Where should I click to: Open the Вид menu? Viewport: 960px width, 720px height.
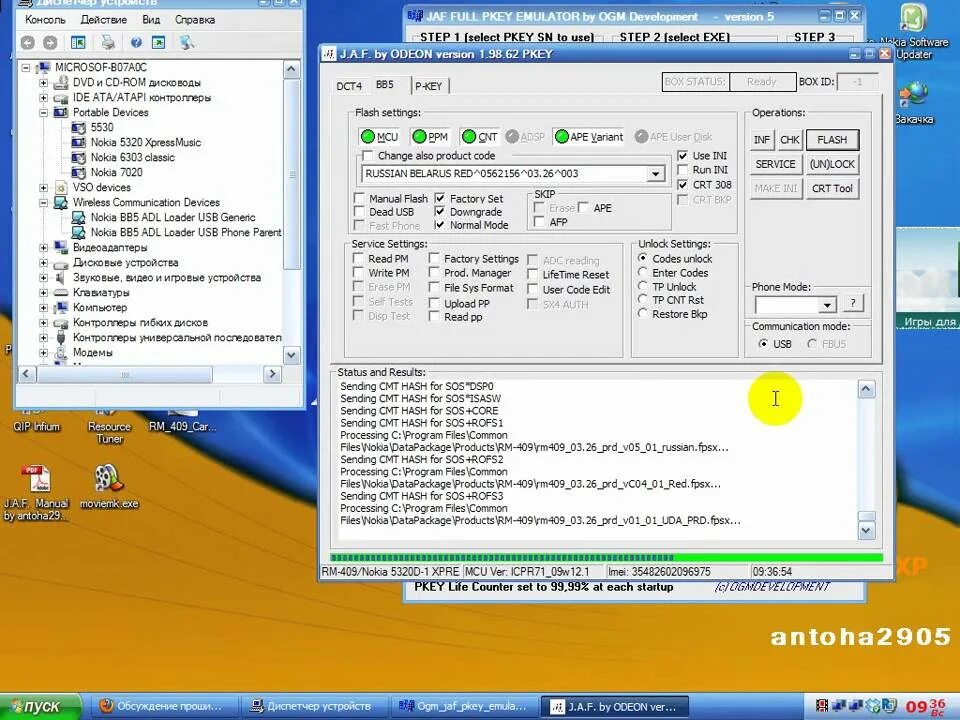151,20
